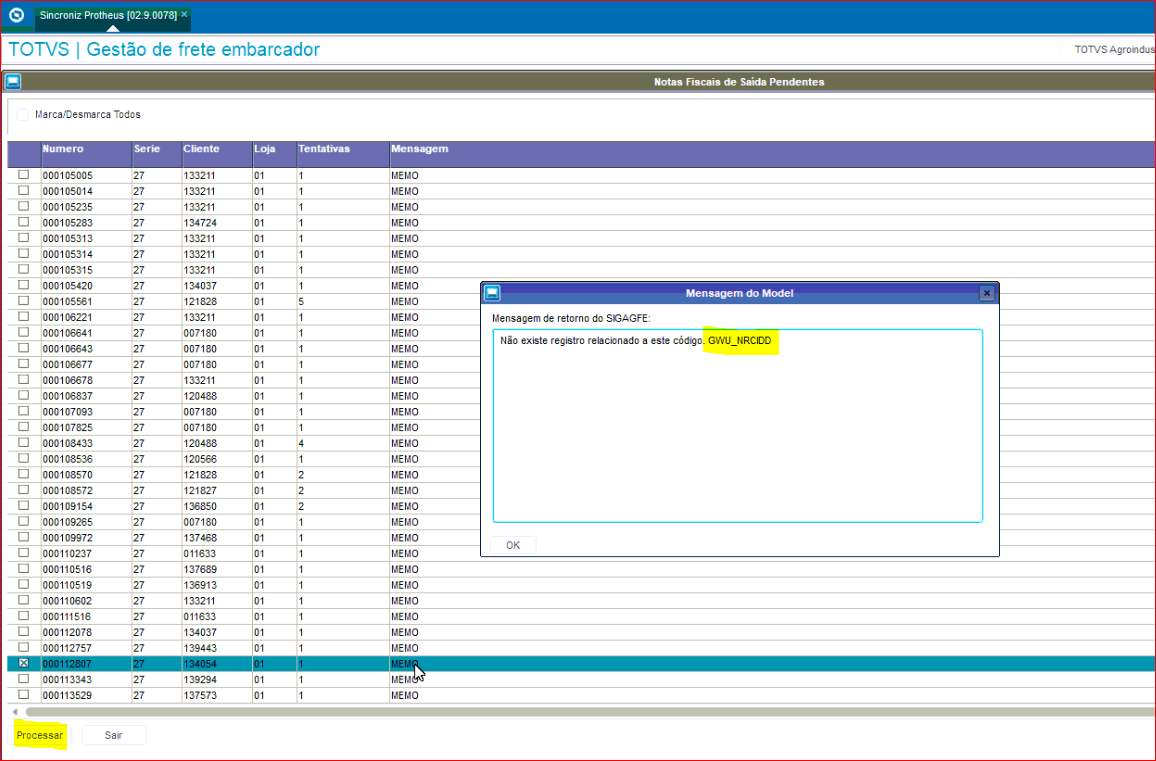The width and height of the screenshot is (1156, 761).
Task: Click the Processar button
Action: [x=40, y=735]
